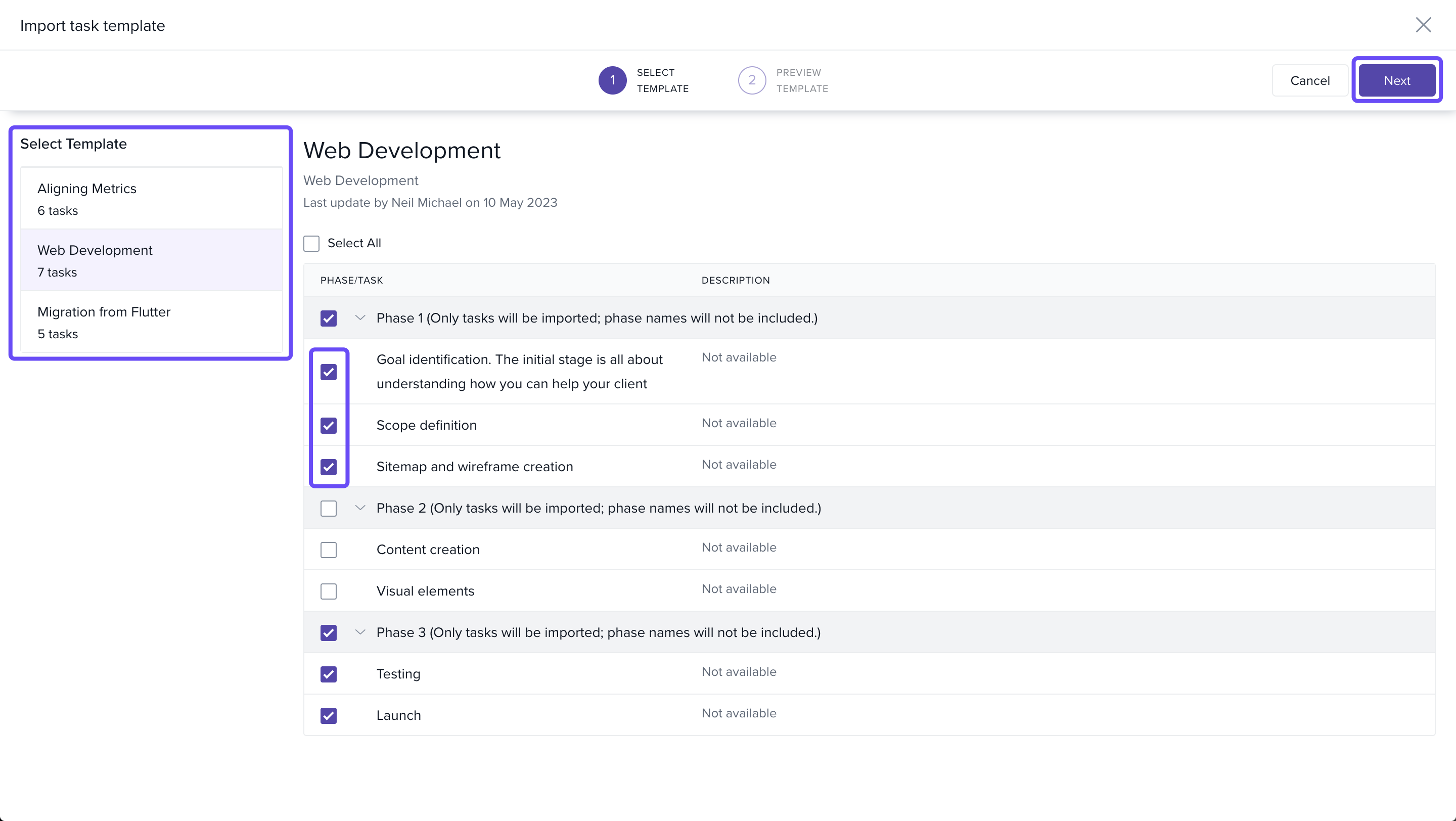Select the Web Development template item
Screen dimensions: 1456x821
152,260
